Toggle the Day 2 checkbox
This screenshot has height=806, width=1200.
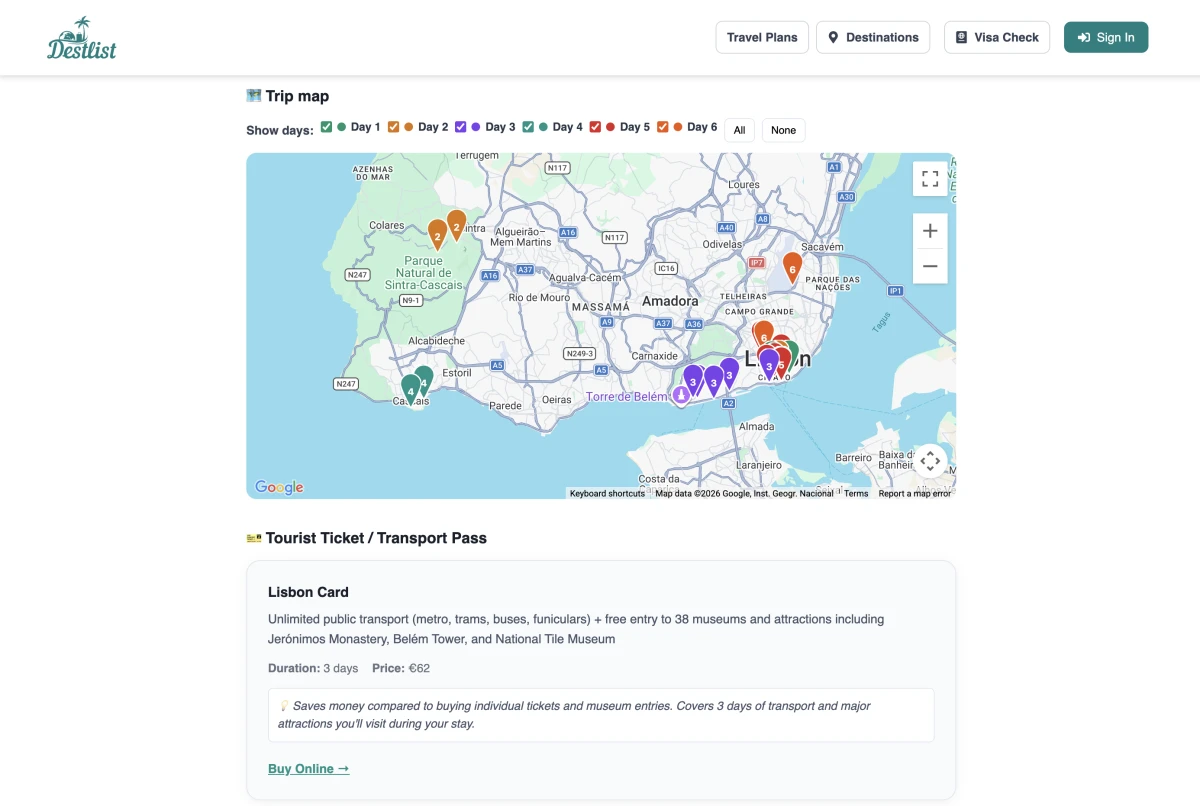(x=394, y=127)
